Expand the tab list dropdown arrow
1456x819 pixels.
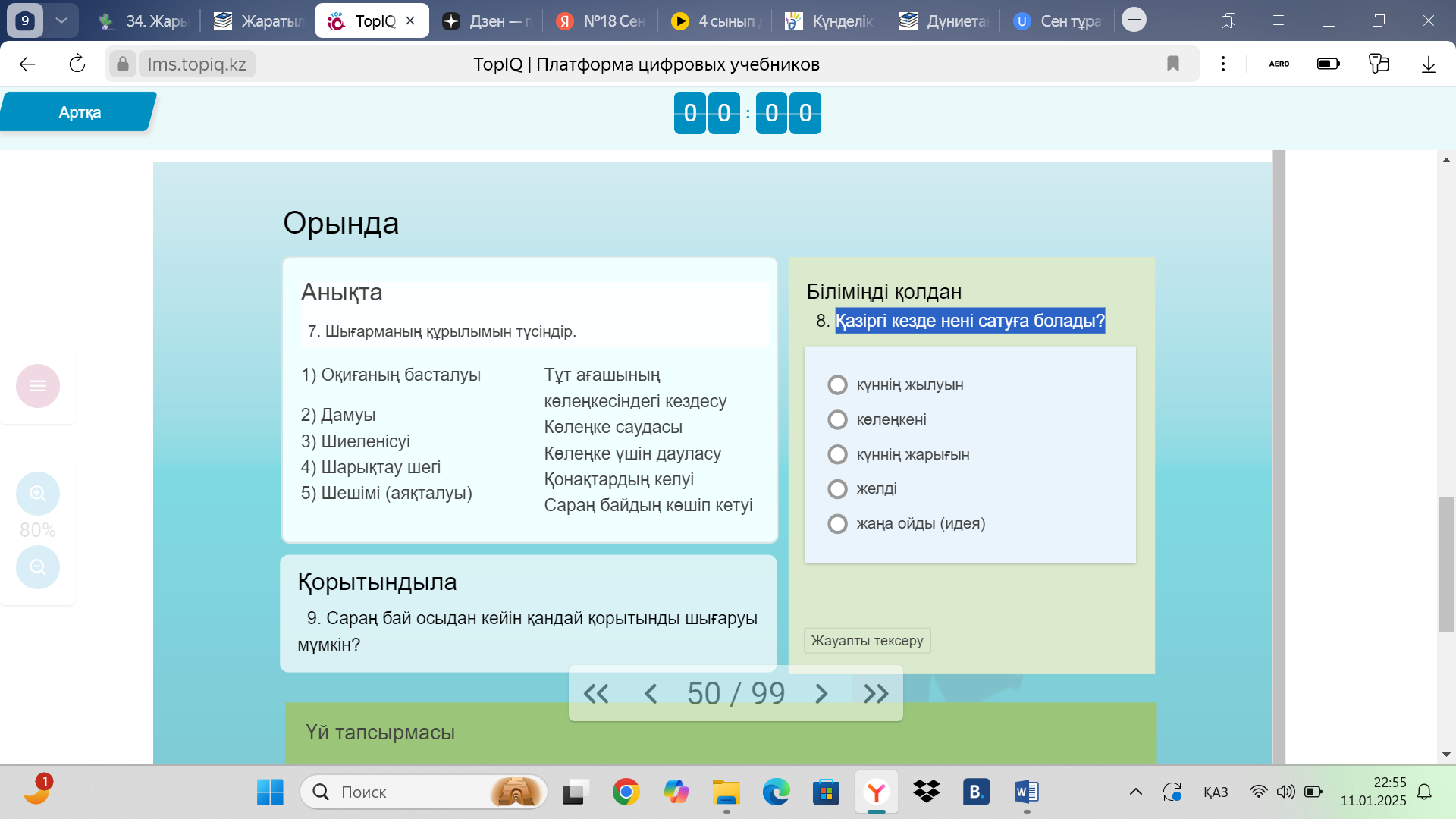point(61,20)
